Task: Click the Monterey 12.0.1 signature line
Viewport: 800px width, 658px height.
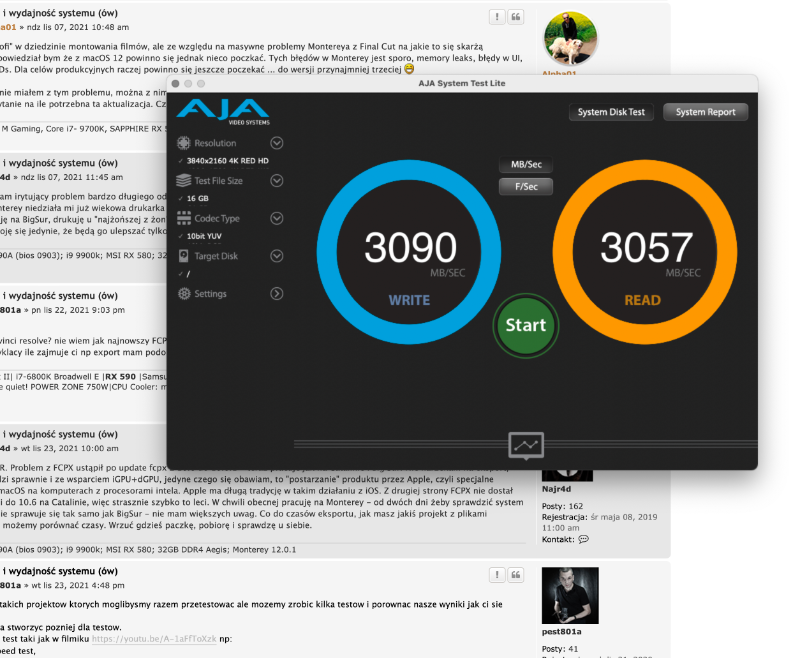Action: [x=148, y=549]
